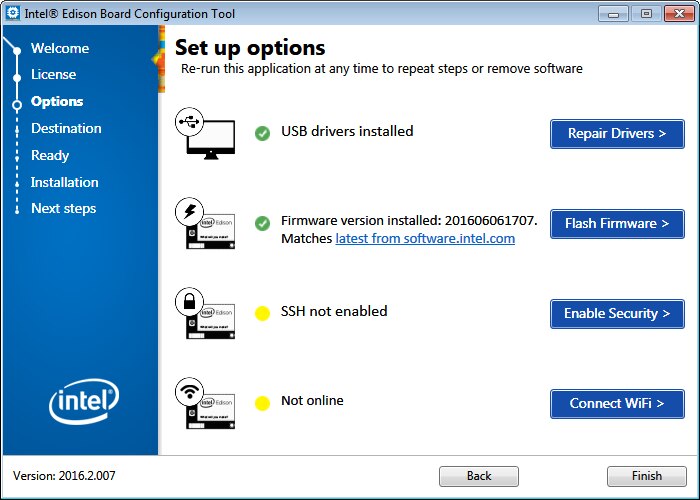Click green check beside USB drivers installed
The height and width of the screenshot is (500, 700).
[262, 133]
